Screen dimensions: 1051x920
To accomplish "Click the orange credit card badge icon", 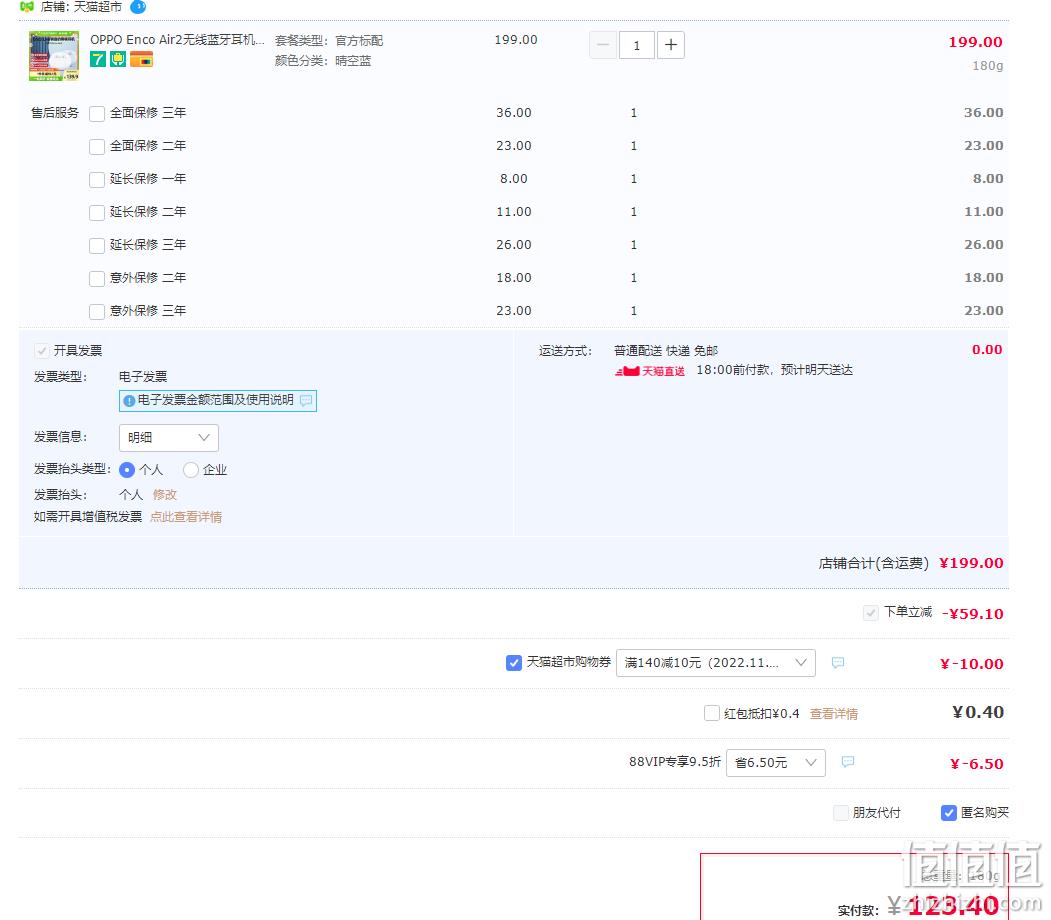I will click(x=141, y=60).
